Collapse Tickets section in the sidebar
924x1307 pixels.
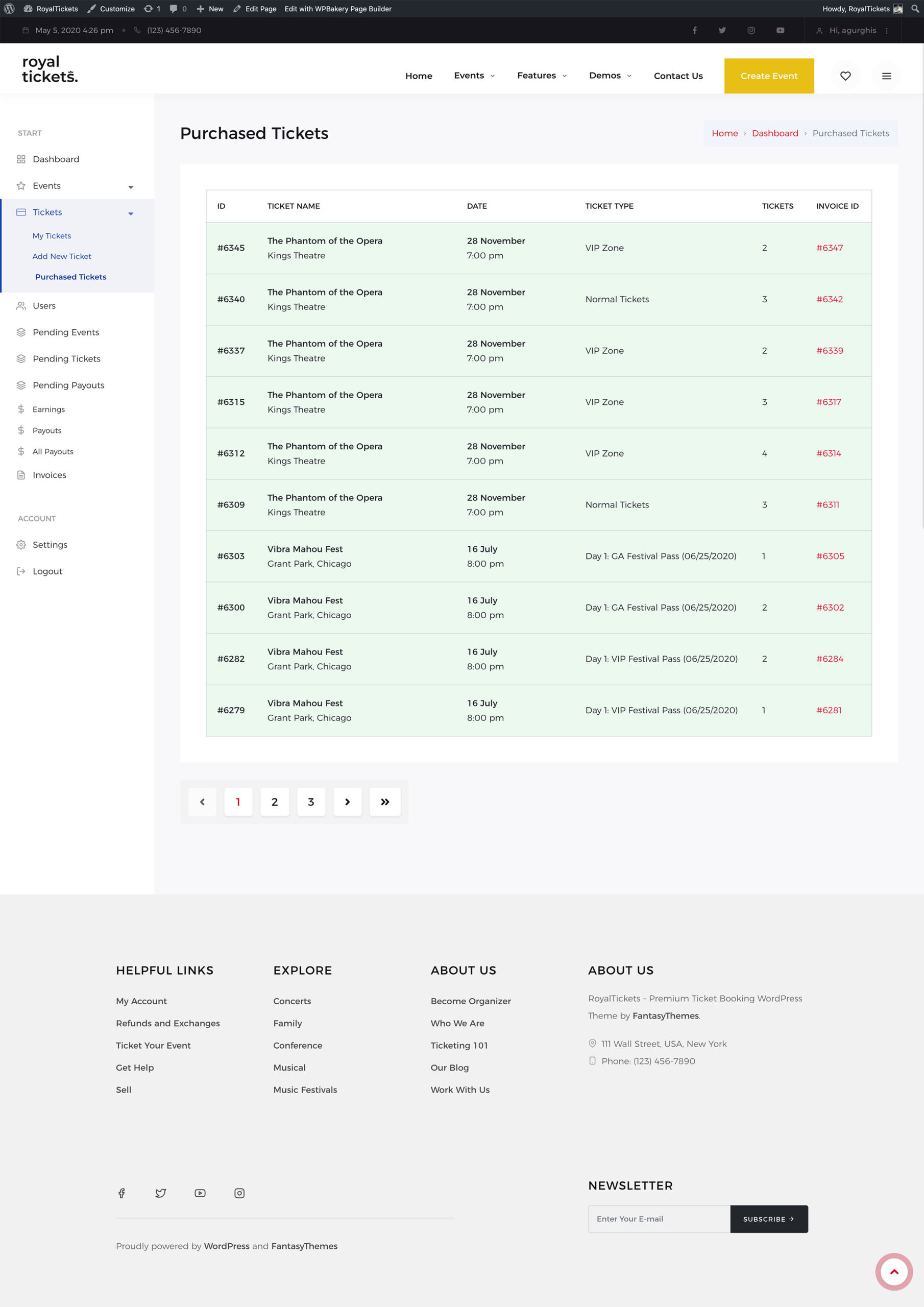[130, 213]
